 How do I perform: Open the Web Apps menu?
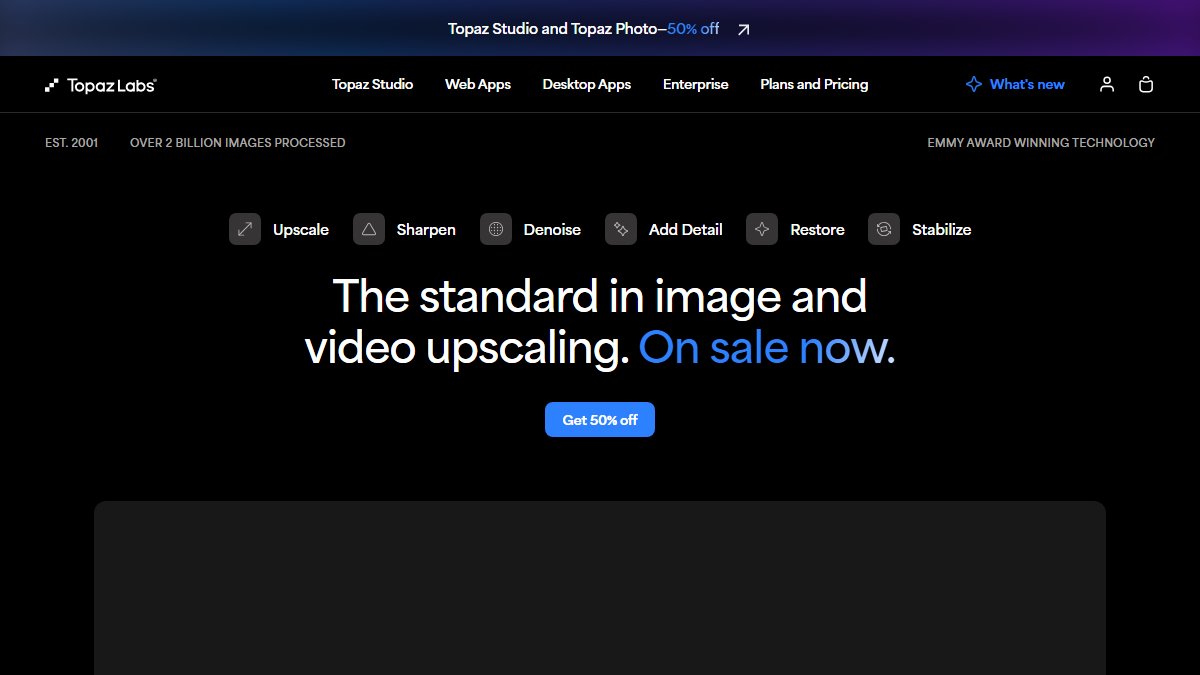478,85
